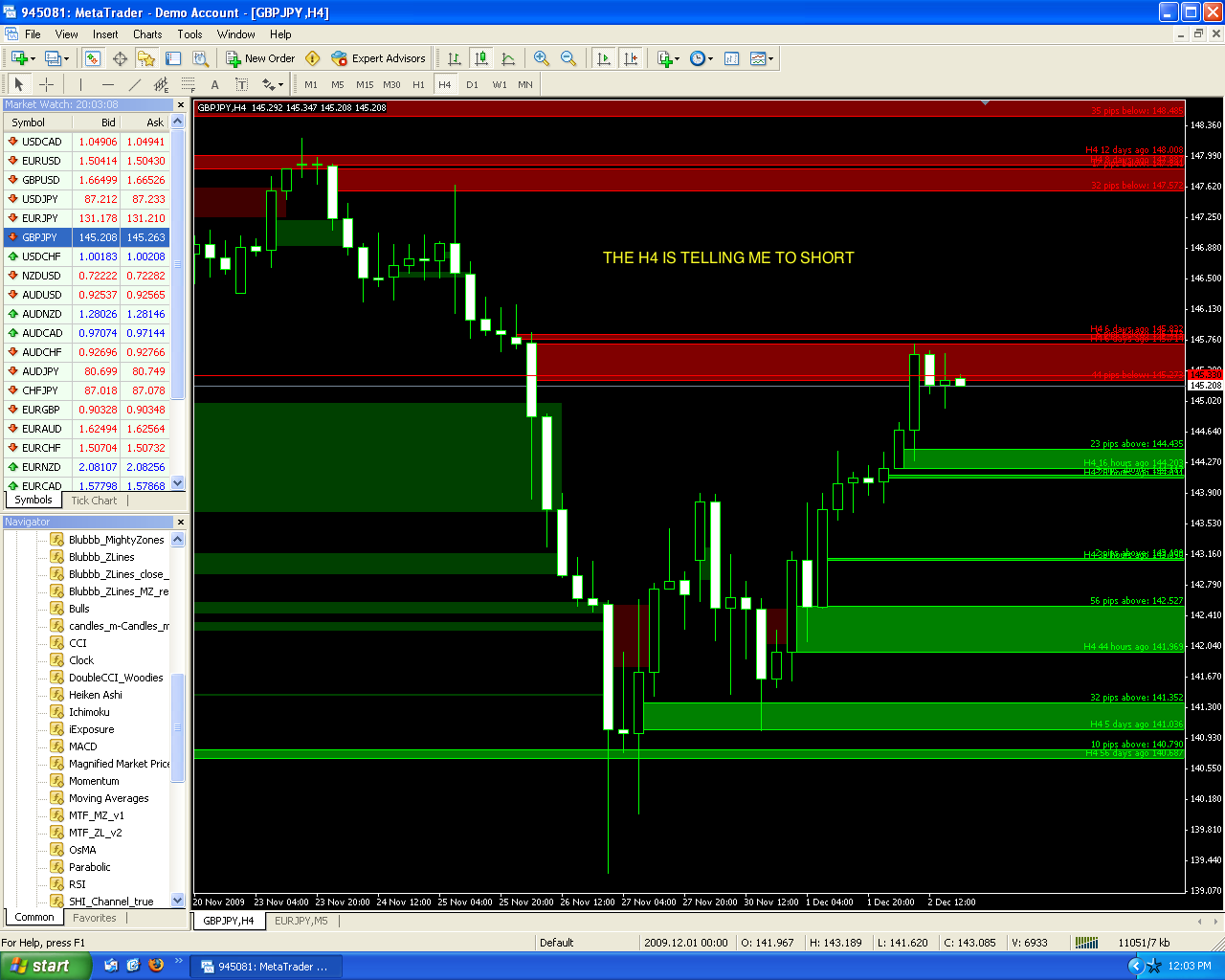Screen dimensions: 1225x980
Task: Open the New Chart toolbar icon
Action: coord(18,58)
